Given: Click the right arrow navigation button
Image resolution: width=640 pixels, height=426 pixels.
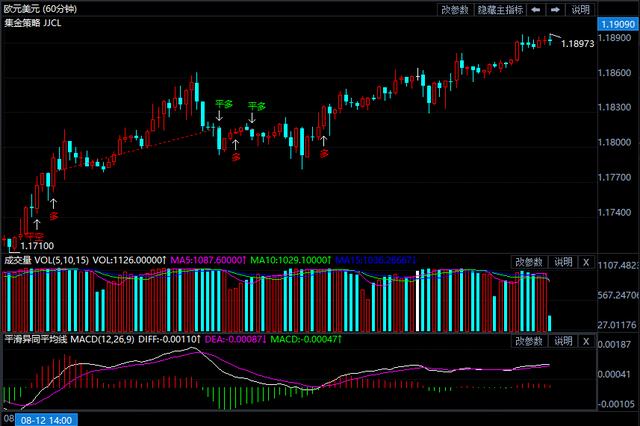Looking at the screenshot, I should (x=557, y=9).
